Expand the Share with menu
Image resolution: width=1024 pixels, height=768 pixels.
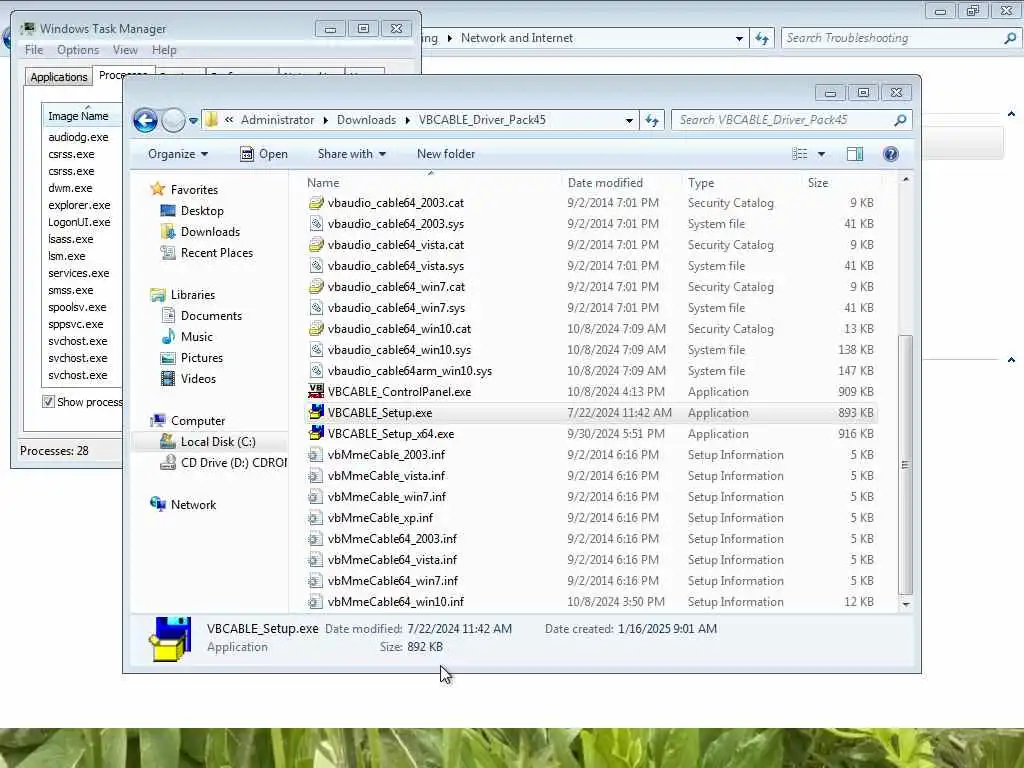pyautogui.click(x=351, y=154)
